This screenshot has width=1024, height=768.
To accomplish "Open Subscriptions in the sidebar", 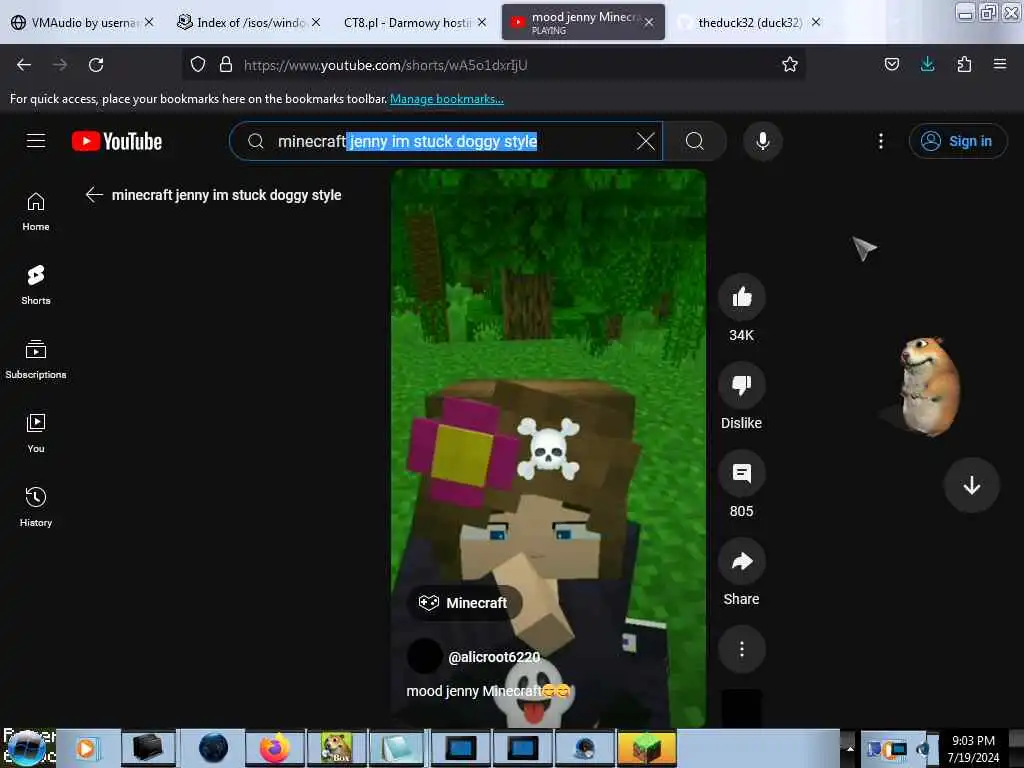I will point(36,359).
